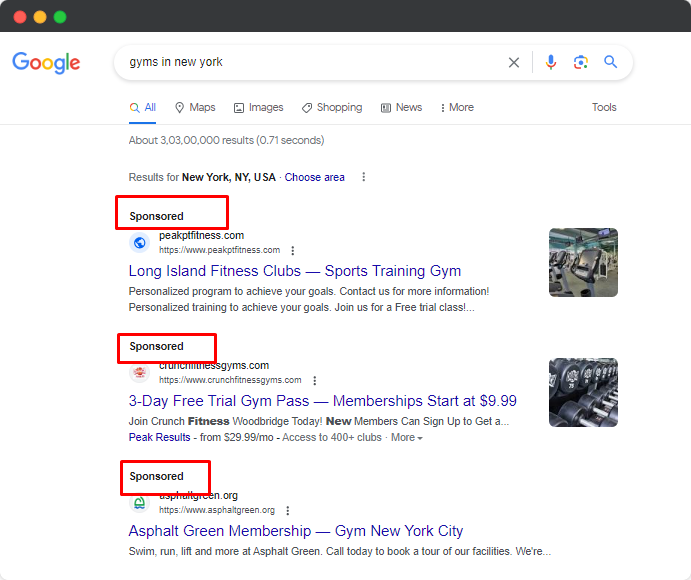Open the 'Peak Results' sitelink
The width and height of the screenshot is (691, 580).
pyautogui.click(x=160, y=437)
